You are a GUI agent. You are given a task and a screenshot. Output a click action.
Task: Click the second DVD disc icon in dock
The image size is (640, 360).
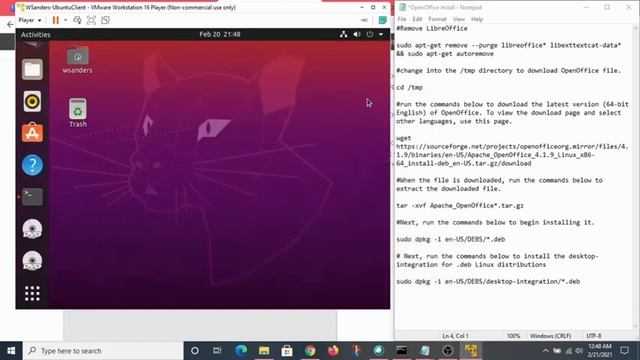pyautogui.click(x=32, y=261)
